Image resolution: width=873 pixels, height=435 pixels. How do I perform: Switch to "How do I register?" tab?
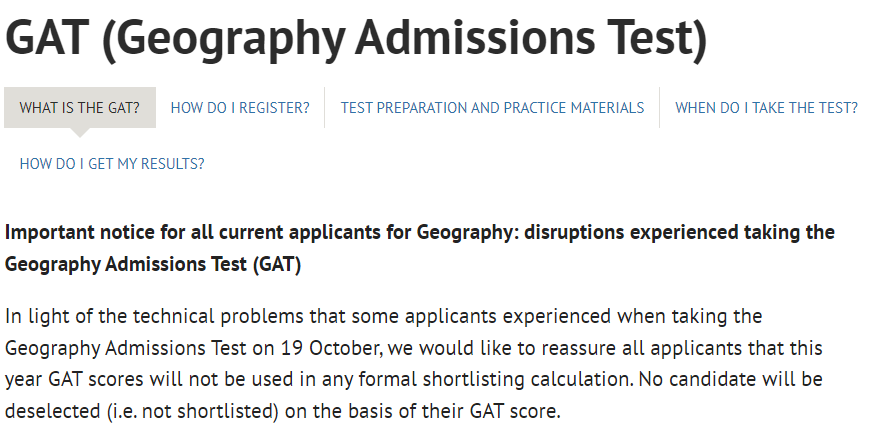(x=240, y=108)
